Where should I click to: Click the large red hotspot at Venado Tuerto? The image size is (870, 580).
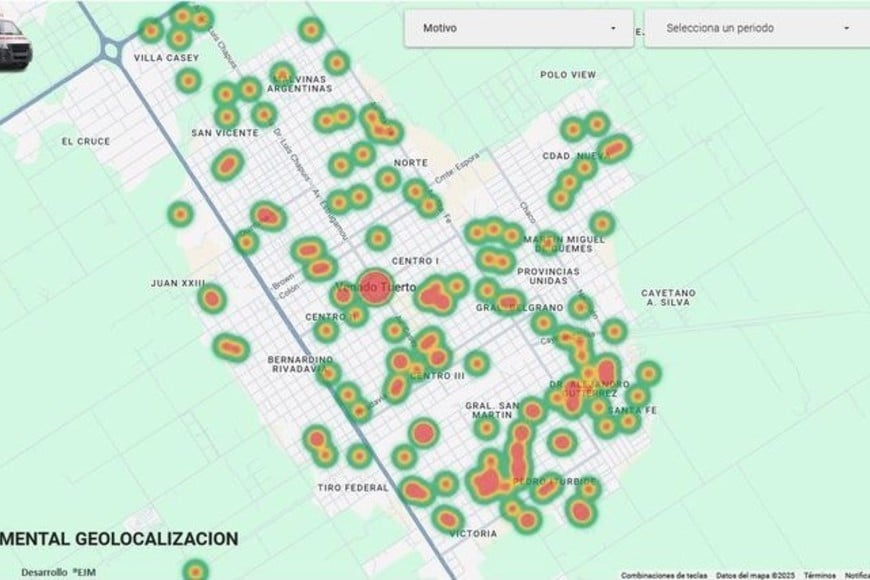pyautogui.click(x=375, y=287)
